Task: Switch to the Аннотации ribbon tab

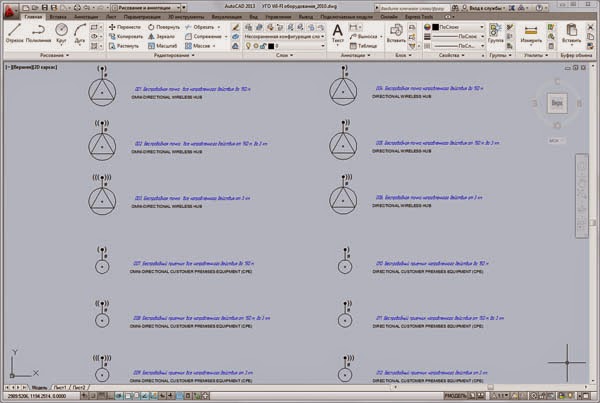Action: click(x=86, y=17)
